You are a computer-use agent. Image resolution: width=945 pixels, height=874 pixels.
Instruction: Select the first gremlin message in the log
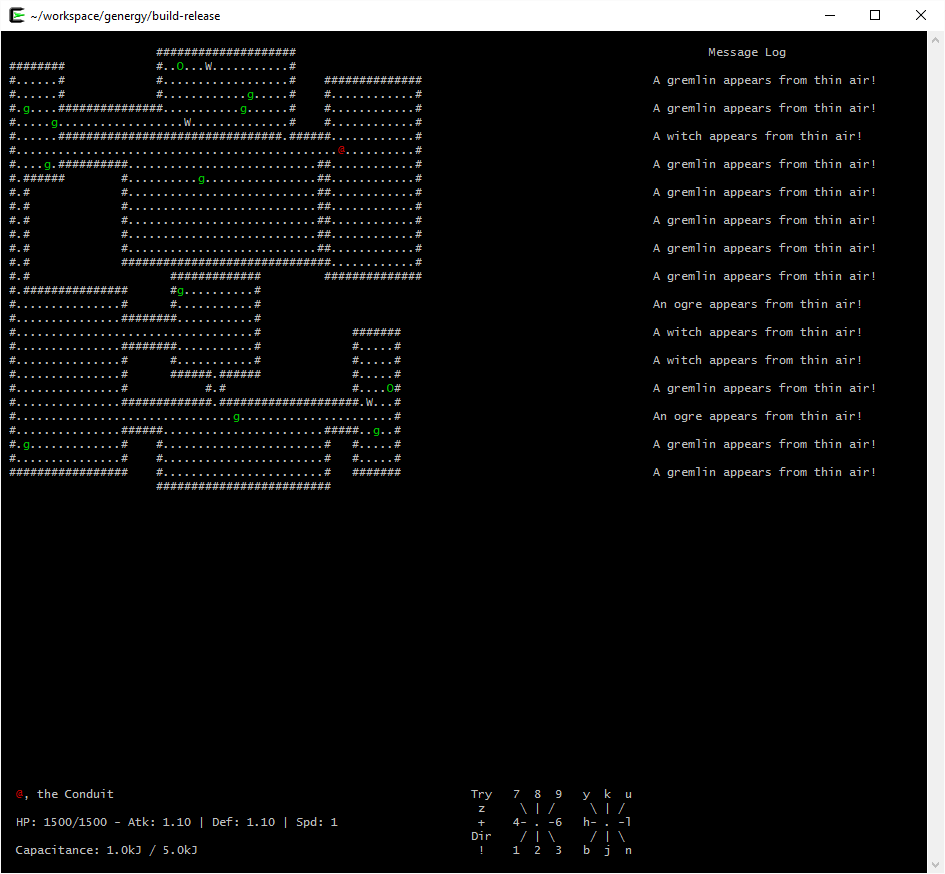764,80
